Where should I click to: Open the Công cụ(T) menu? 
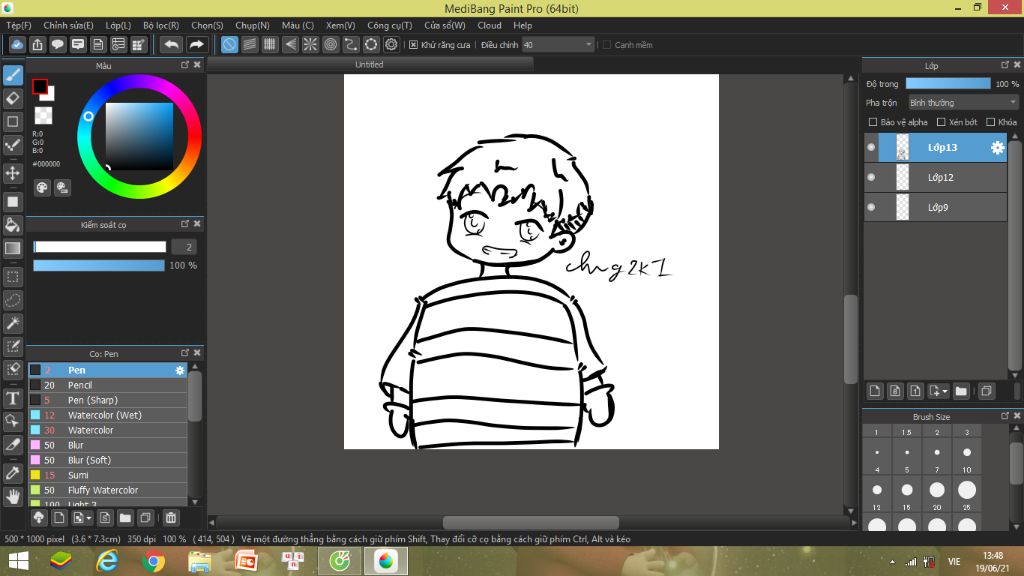(389, 25)
